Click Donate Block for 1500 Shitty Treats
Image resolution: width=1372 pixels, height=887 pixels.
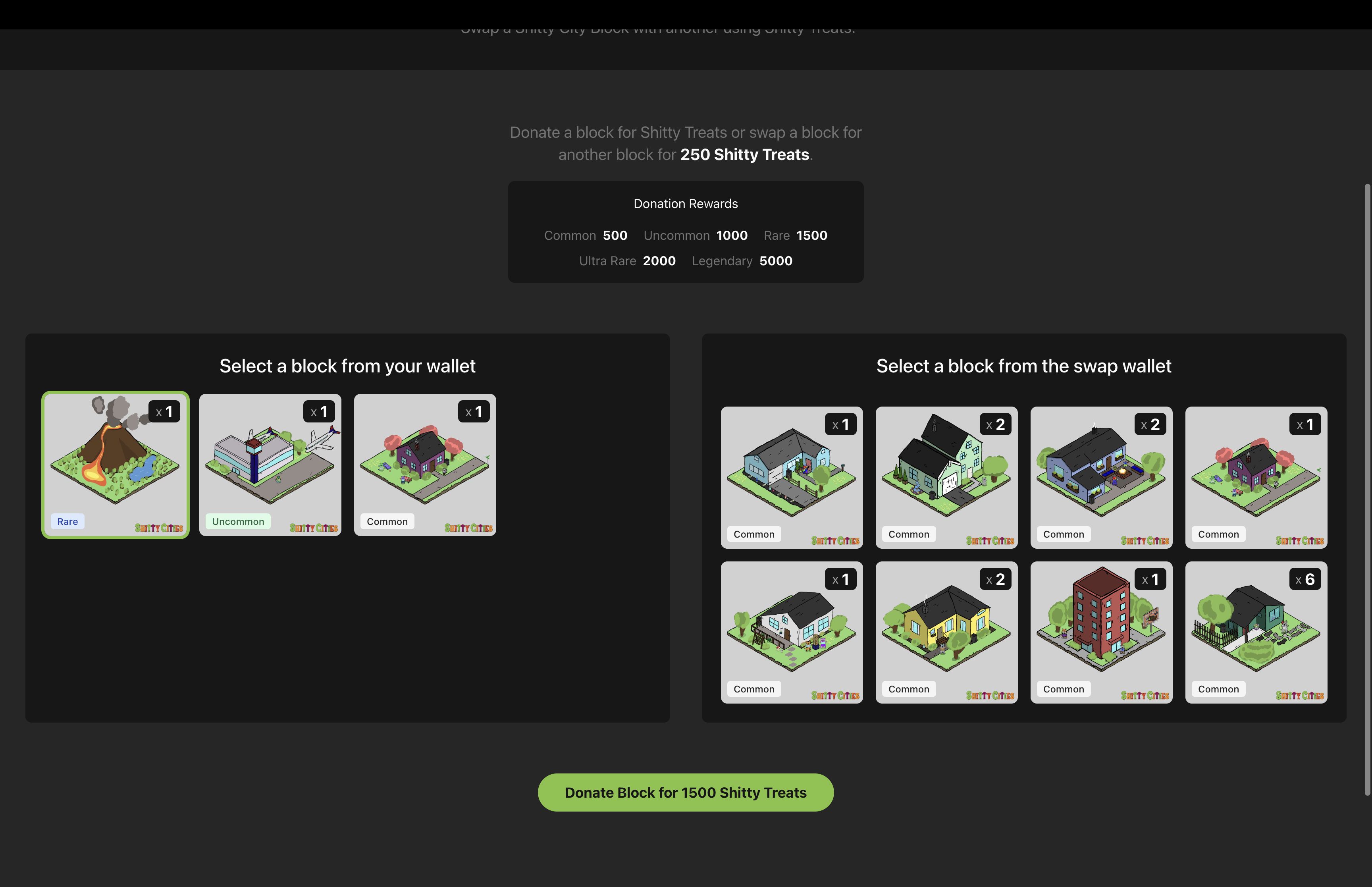click(685, 793)
